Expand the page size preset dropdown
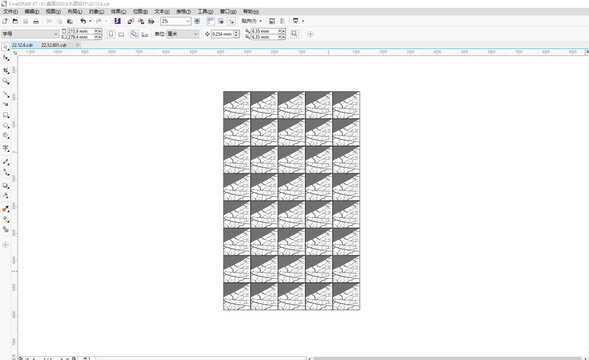Image resolution: width=589 pixels, height=360 pixels. (x=30, y=34)
